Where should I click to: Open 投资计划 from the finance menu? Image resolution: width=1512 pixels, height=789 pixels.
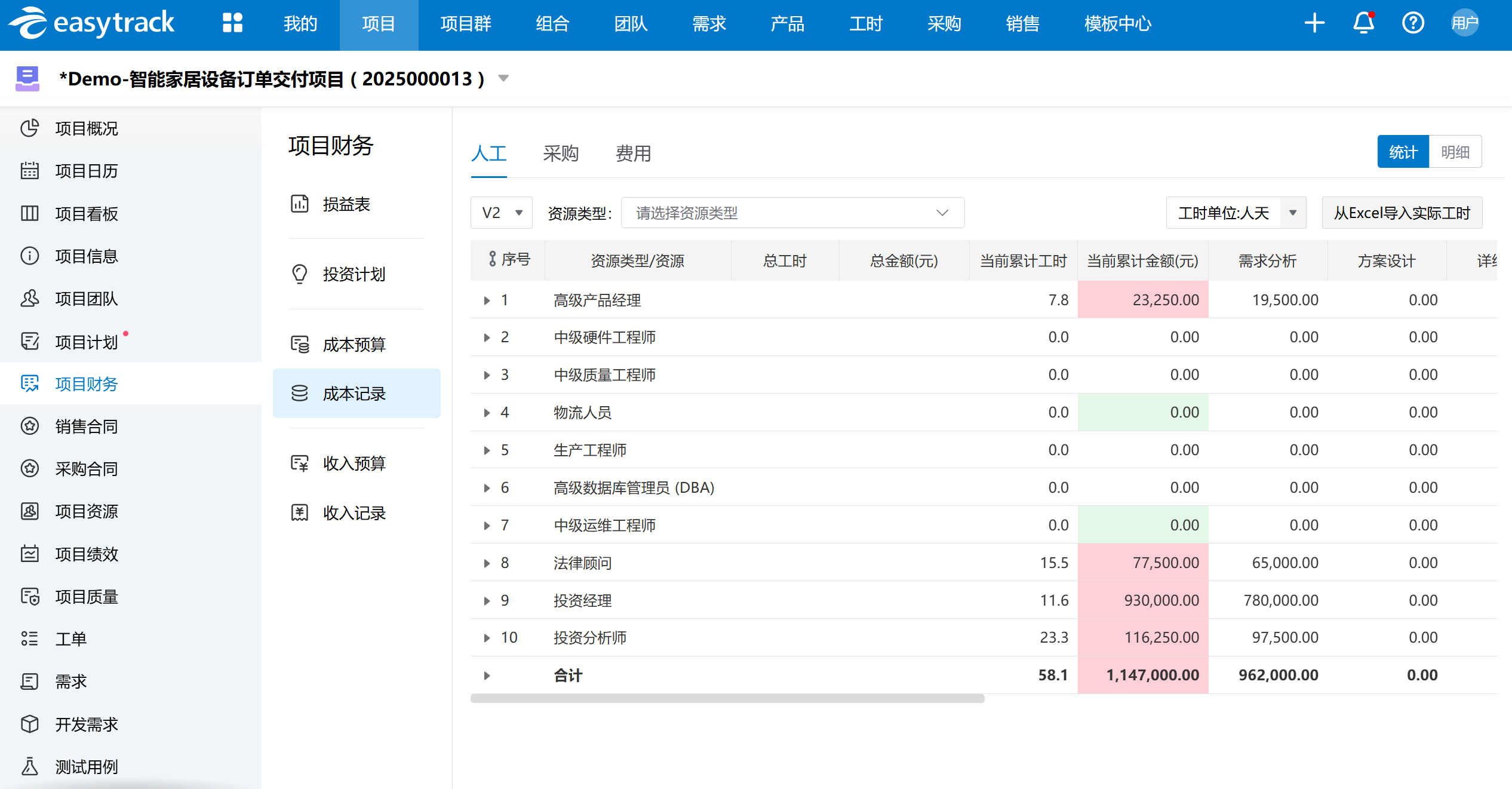coord(354,274)
